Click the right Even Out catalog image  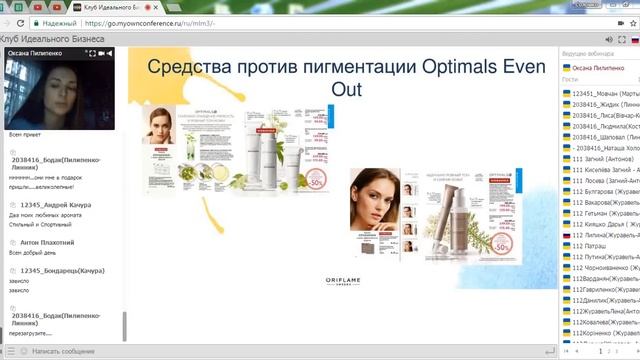(x=435, y=215)
